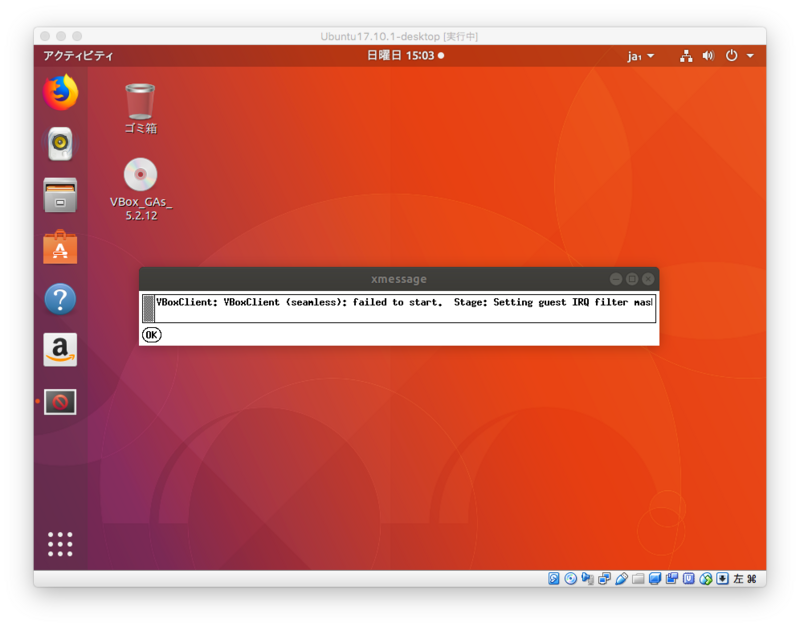Click the VirtualBox virtualization features indicator

(688, 579)
